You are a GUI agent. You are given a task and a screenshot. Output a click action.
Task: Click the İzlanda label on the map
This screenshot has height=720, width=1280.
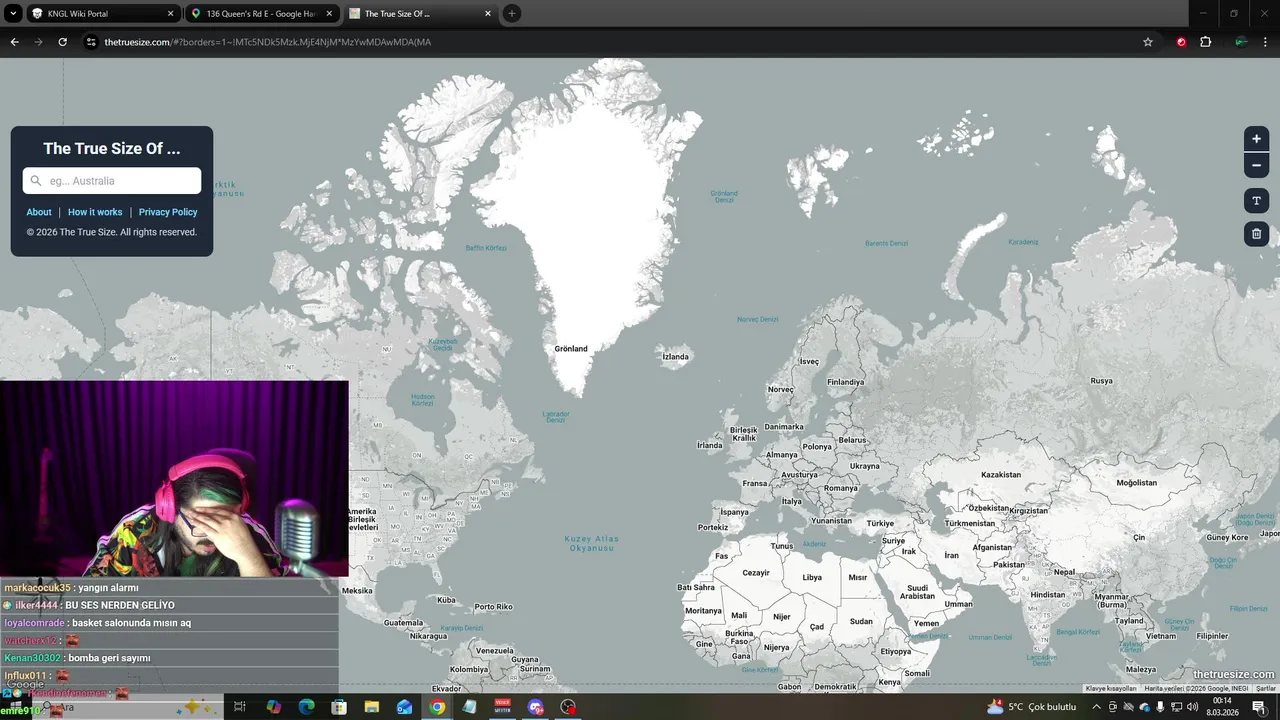[x=675, y=357]
